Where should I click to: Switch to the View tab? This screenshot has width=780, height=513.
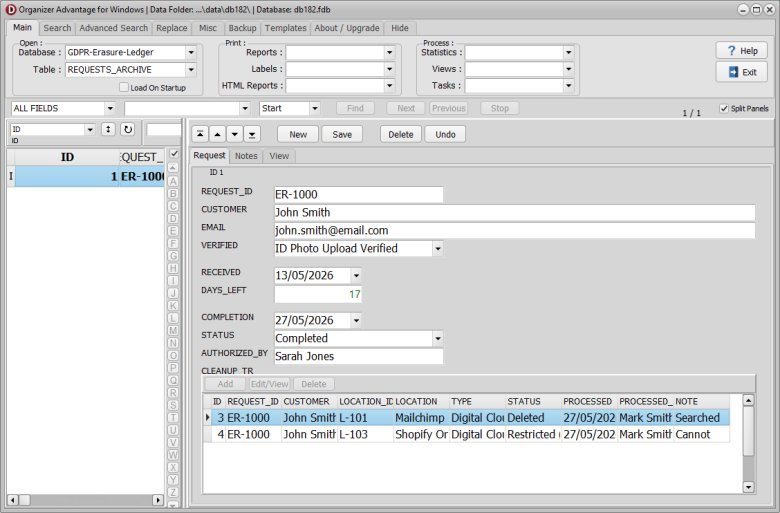pyautogui.click(x=279, y=156)
